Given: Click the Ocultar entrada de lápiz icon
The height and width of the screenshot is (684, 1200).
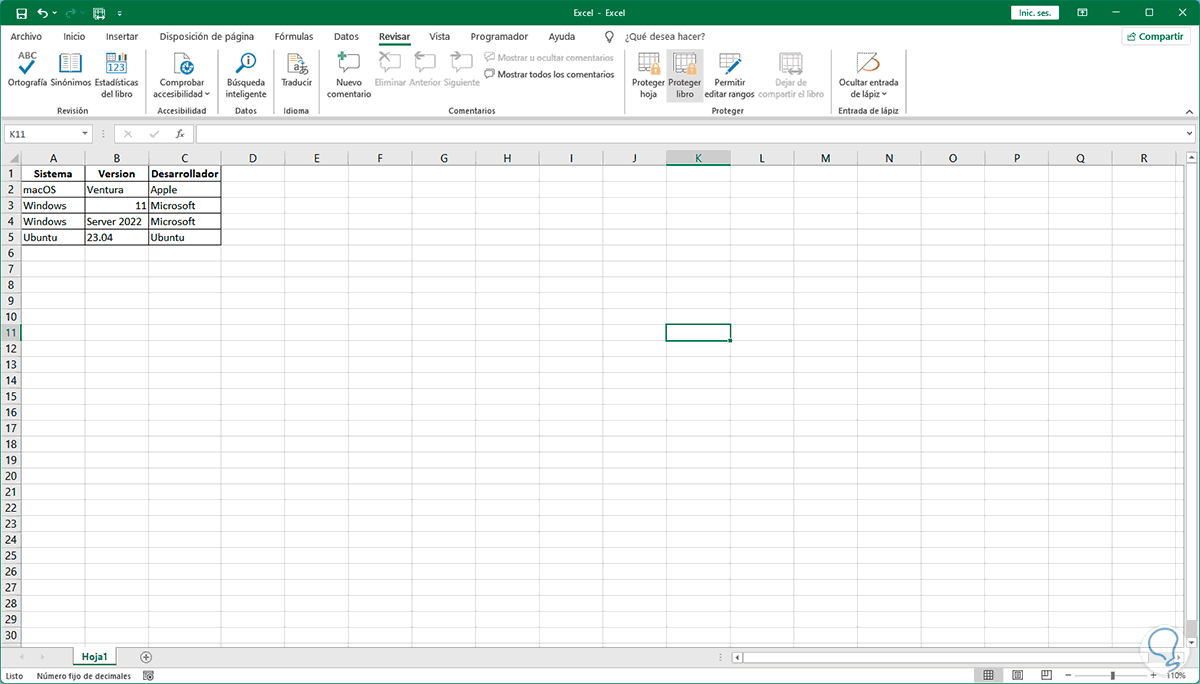Looking at the screenshot, I should click(x=868, y=64).
